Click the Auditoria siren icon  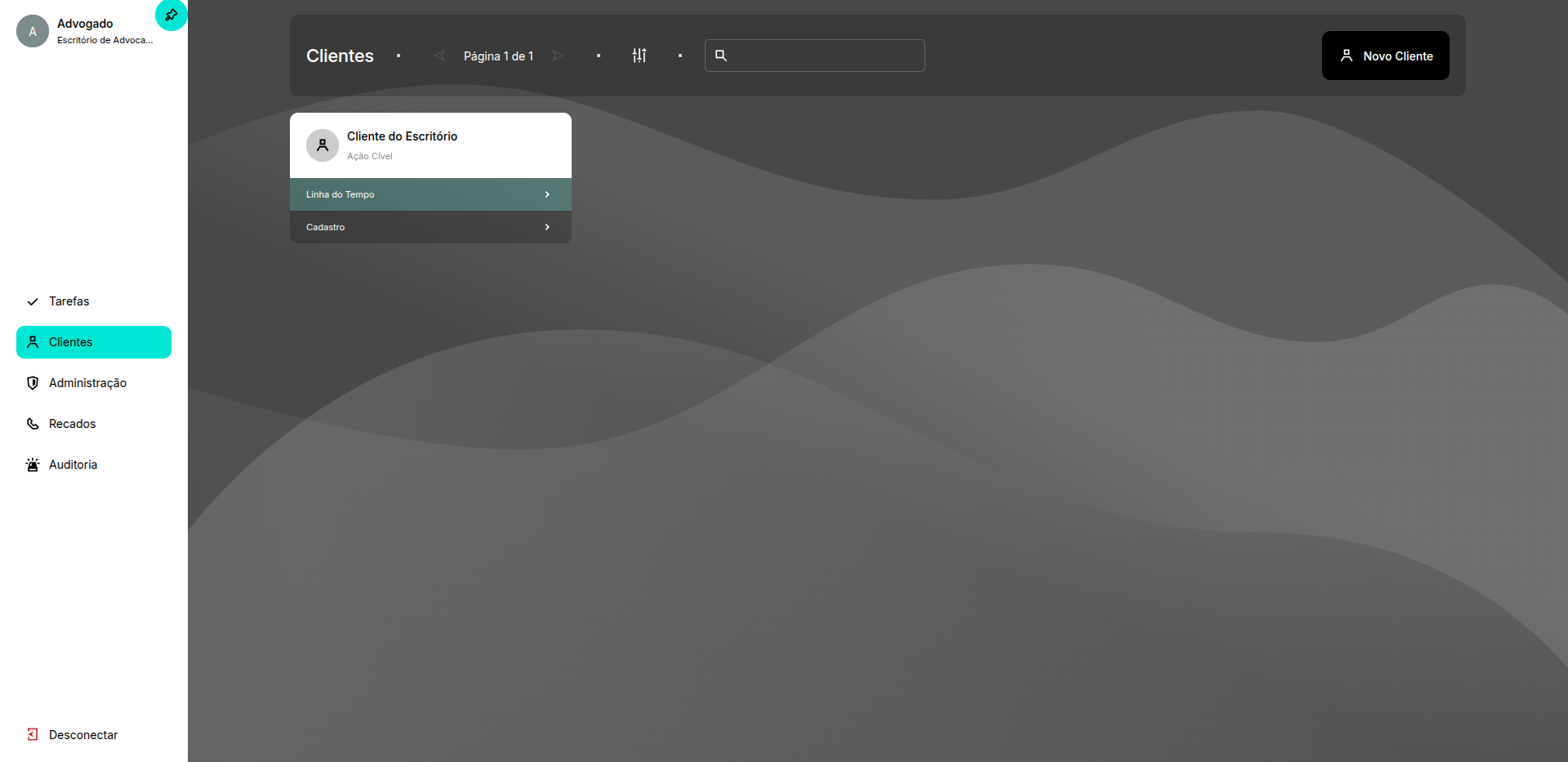point(33,465)
